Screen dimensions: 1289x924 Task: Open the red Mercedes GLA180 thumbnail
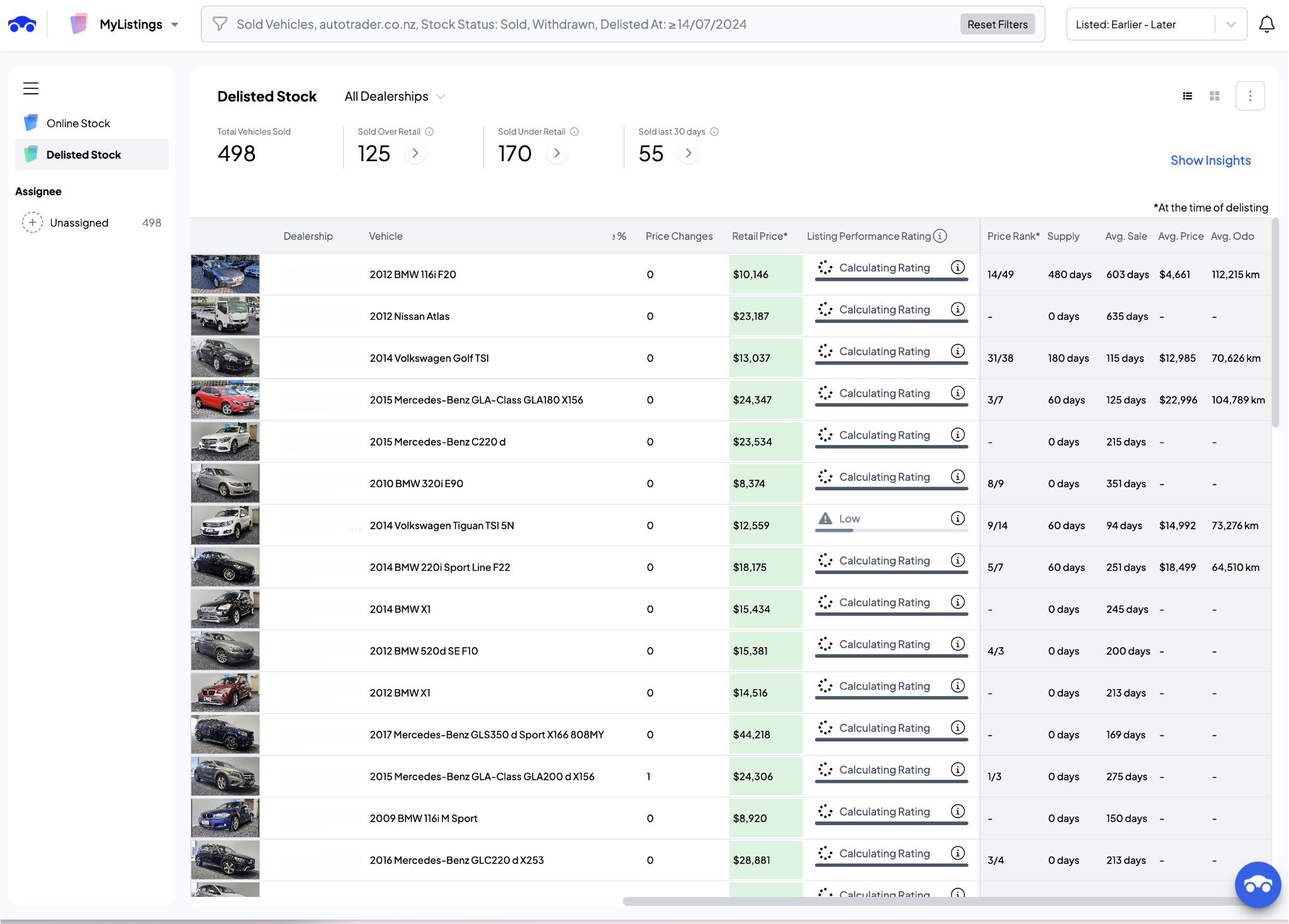tap(225, 400)
